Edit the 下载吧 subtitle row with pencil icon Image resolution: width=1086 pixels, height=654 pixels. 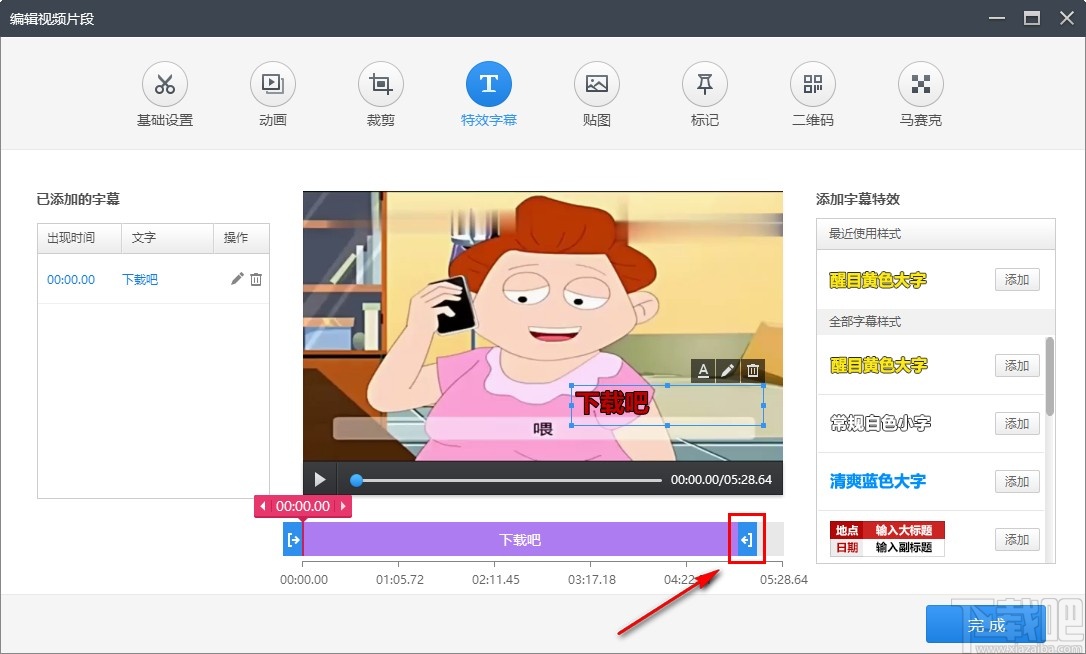tap(237, 279)
